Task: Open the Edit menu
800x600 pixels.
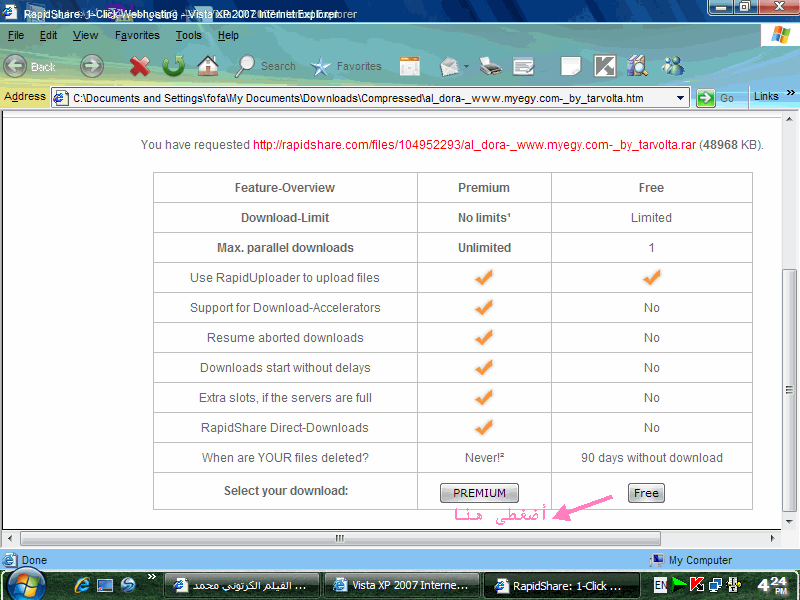Action: (48, 35)
